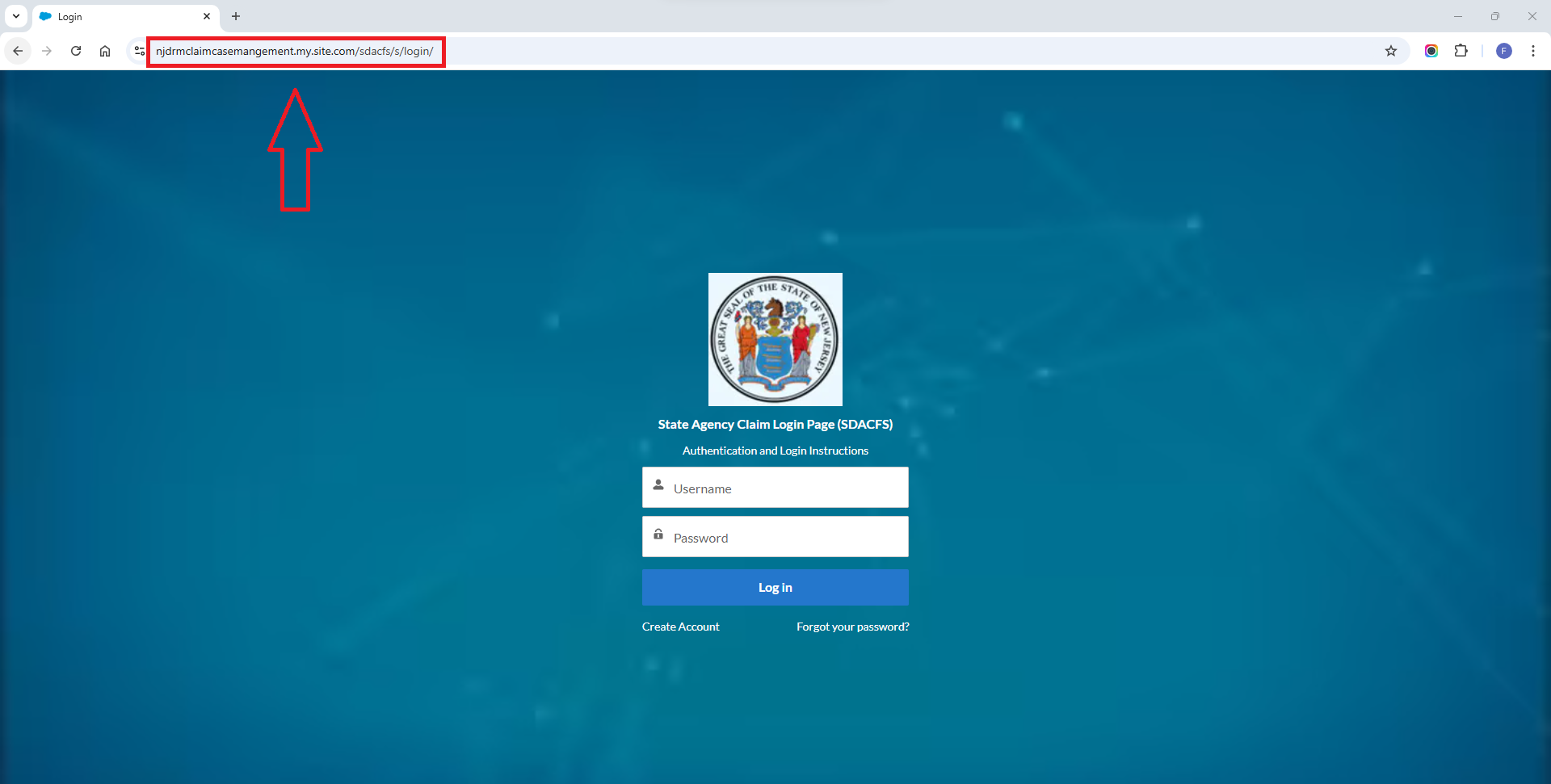Focus the Password field

[x=775, y=537]
